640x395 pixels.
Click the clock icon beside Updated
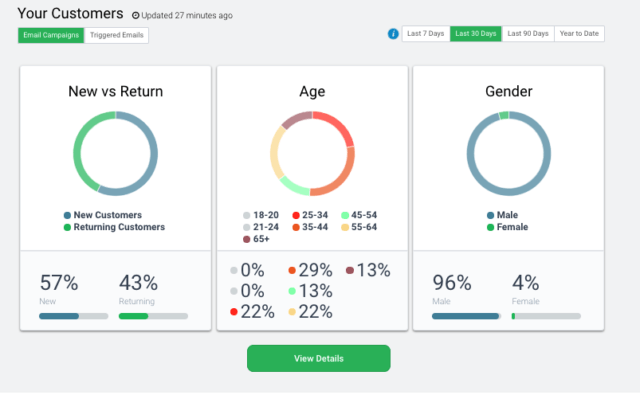click(136, 16)
